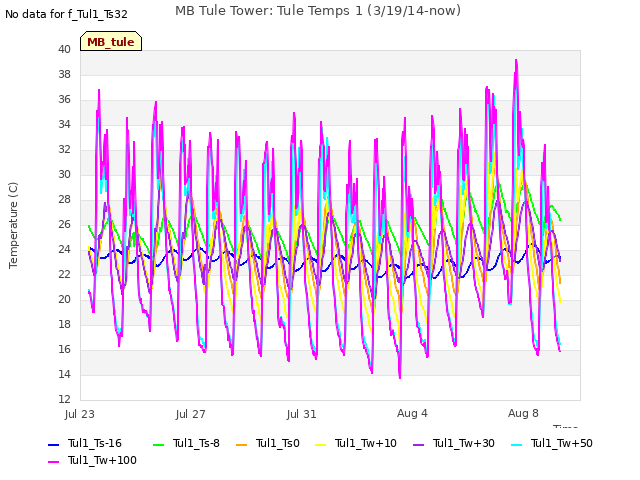The height and width of the screenshot is (480, 640).
Task: Click the Temperature (C) axis label
Action: click(x=13, y=225)
